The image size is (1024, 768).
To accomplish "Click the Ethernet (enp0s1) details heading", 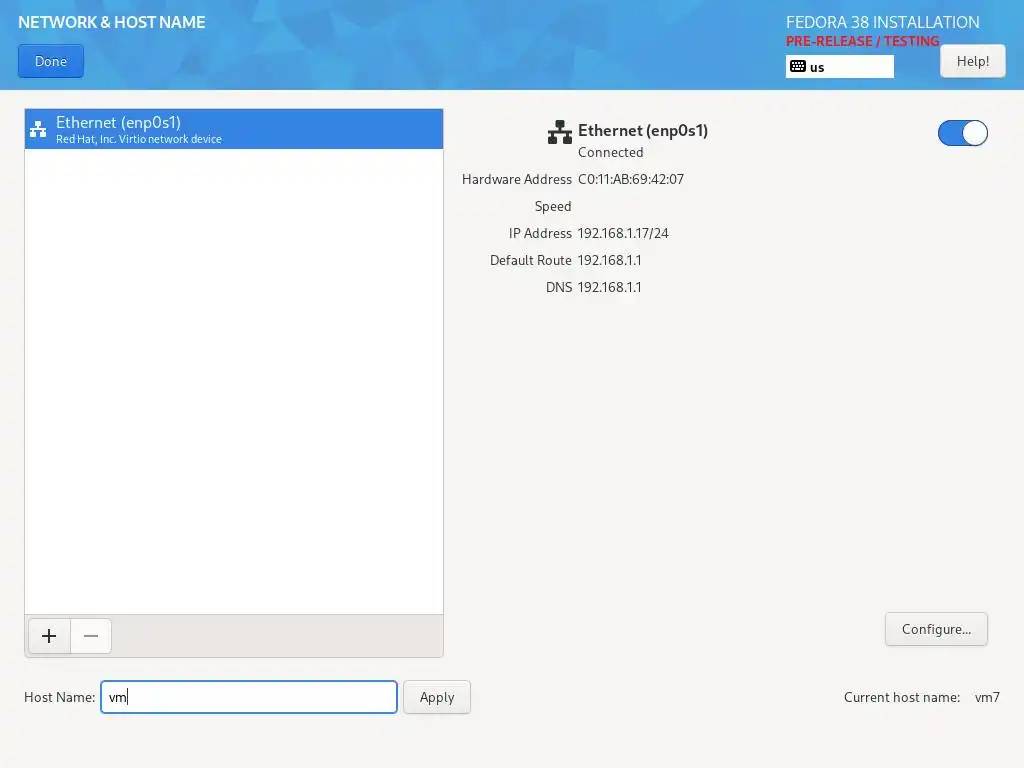I will click(x=643, y=131).
